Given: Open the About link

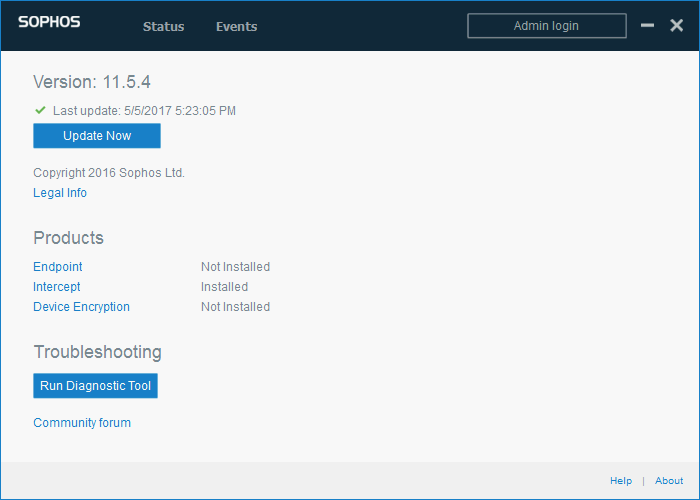Looking at the screenshot, I should tap(669, 481).
